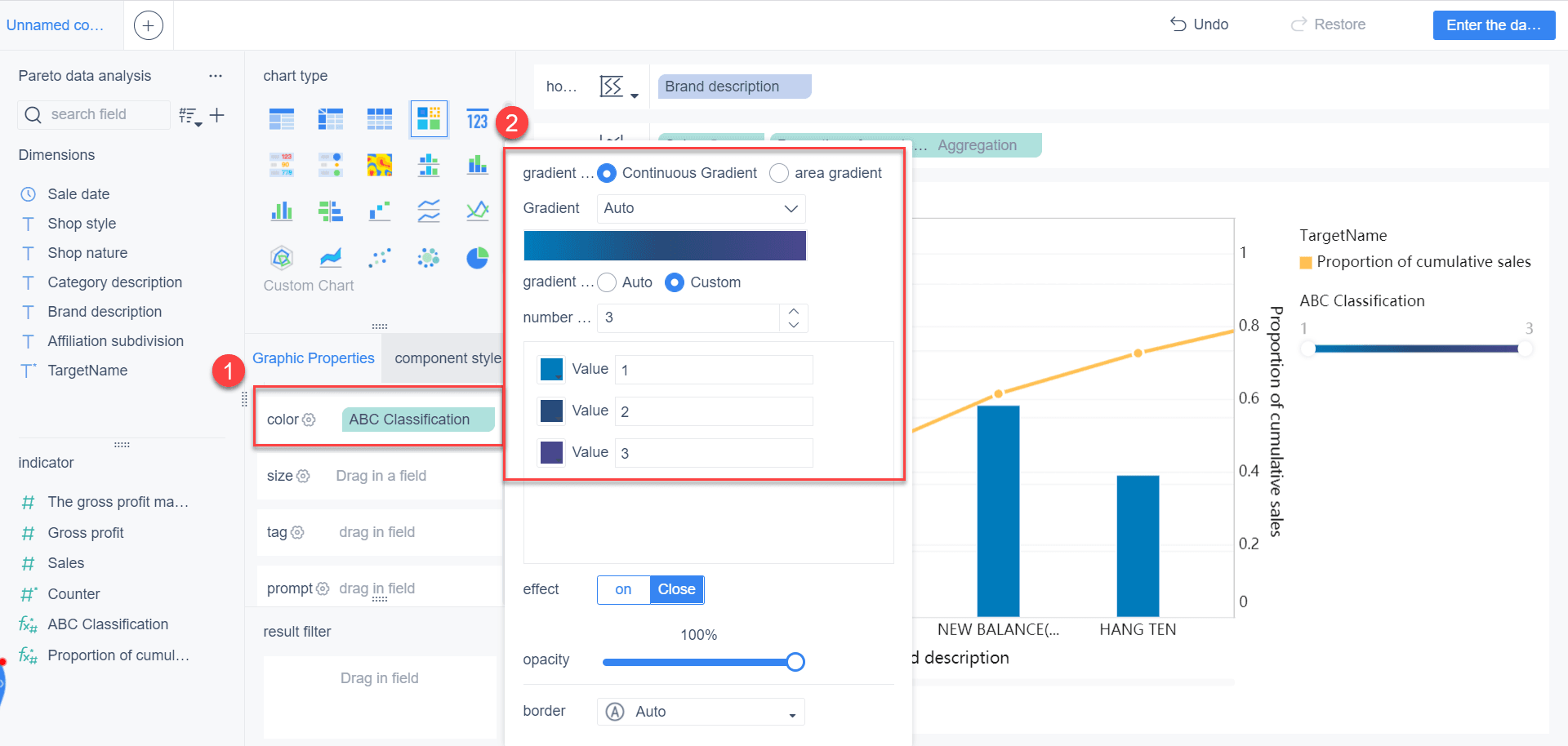Pick the stacked column chart type
This screenshot has width=1568, height=746.
(x=478, y=165)
